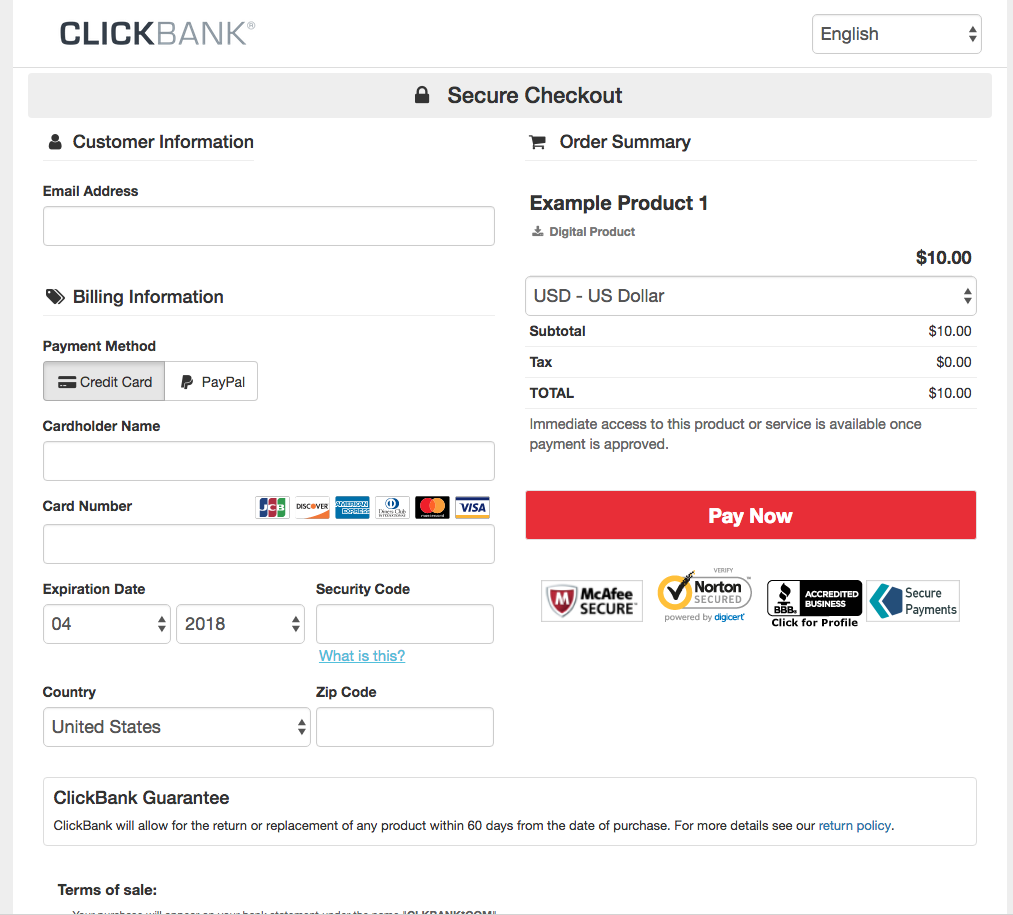Click the Email Address input field
Image resolution: width=1013 pixels, height=915 pixels.
(268, 226)
